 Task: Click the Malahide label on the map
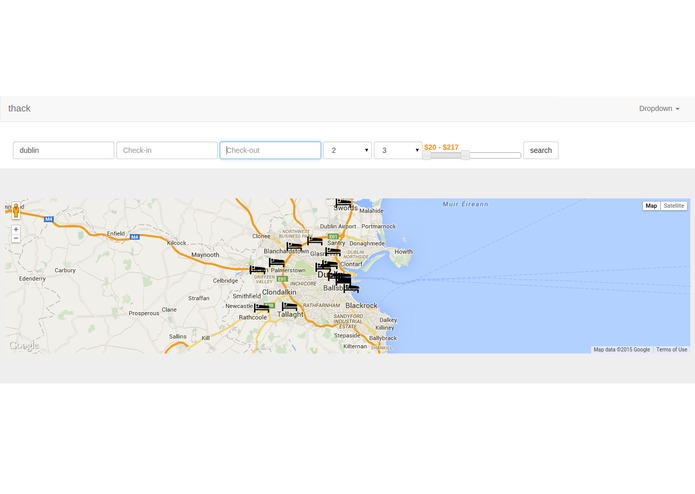[371, 211]
